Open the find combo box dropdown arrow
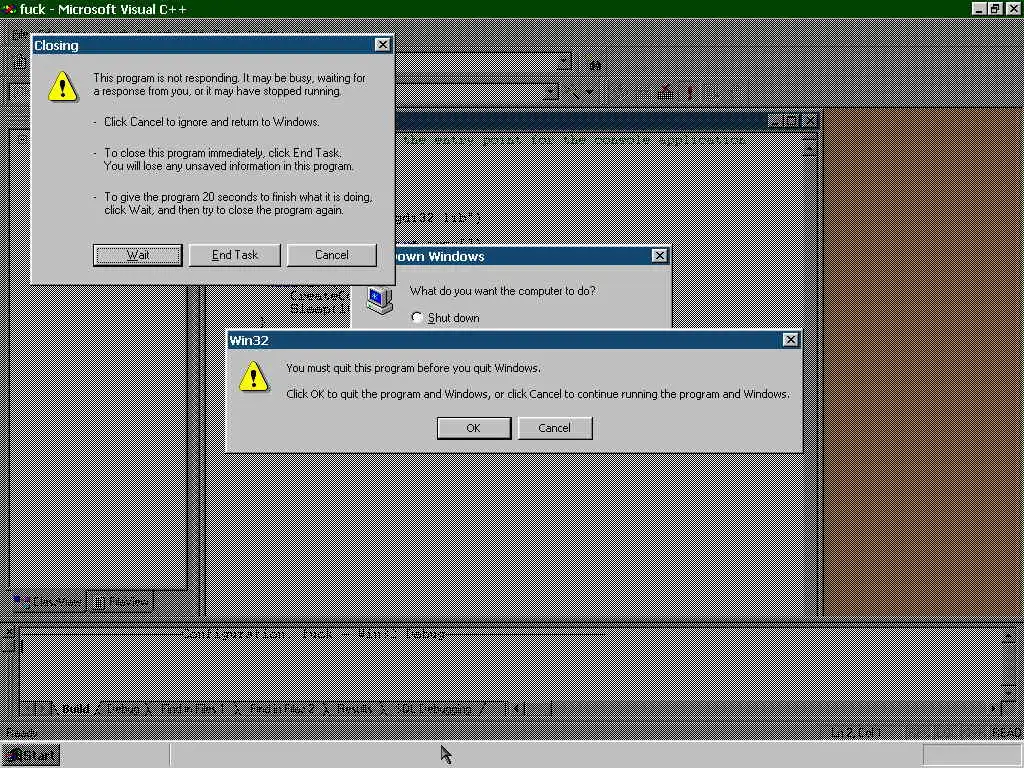This screenshot has height=768, width=1024. pos(564,61)
